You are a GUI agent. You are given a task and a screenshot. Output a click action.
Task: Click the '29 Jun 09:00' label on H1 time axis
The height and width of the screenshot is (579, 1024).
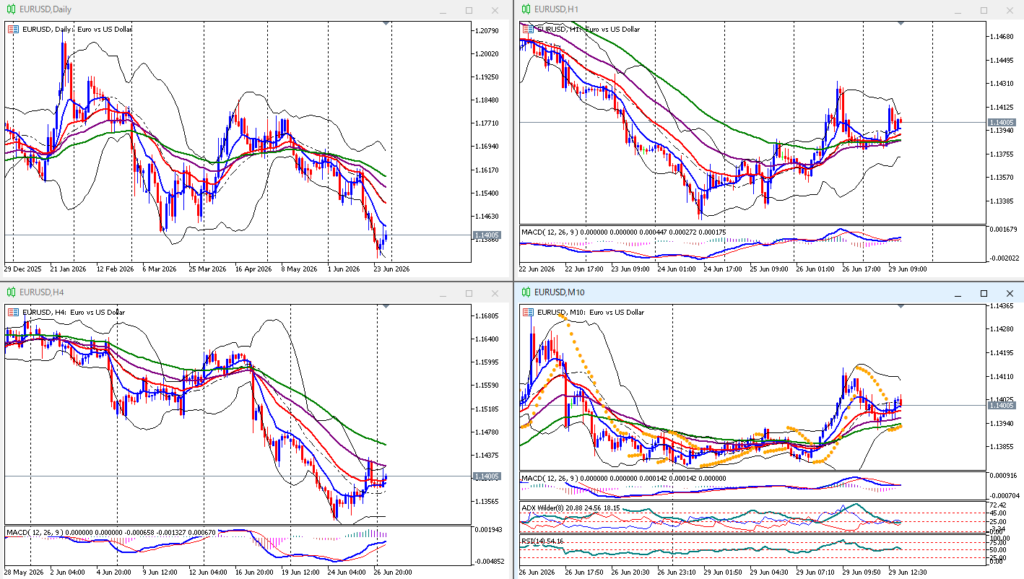click(907, 269)
